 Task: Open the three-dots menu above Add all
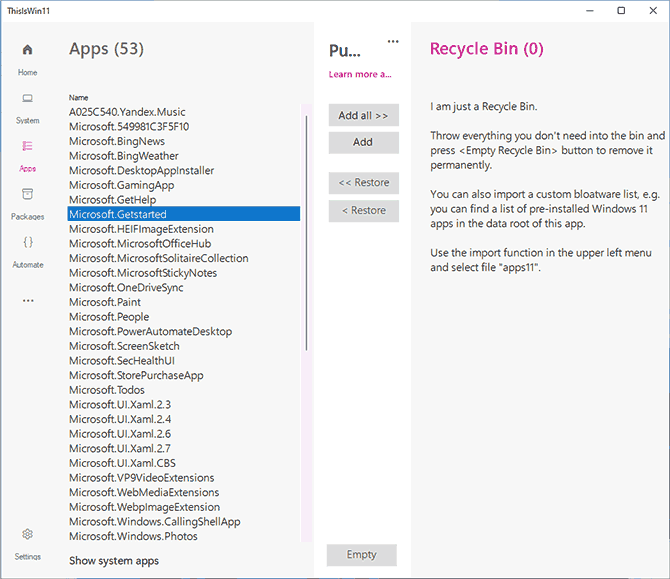tap(393, 41)
